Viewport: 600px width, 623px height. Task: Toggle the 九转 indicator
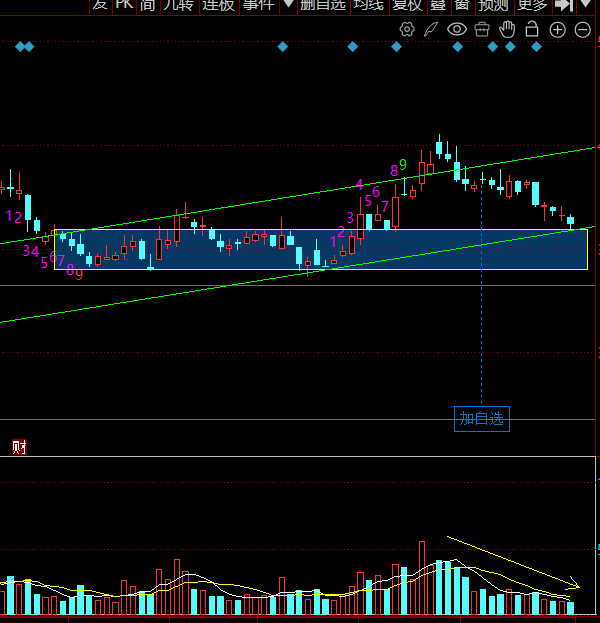pos(179,6)
